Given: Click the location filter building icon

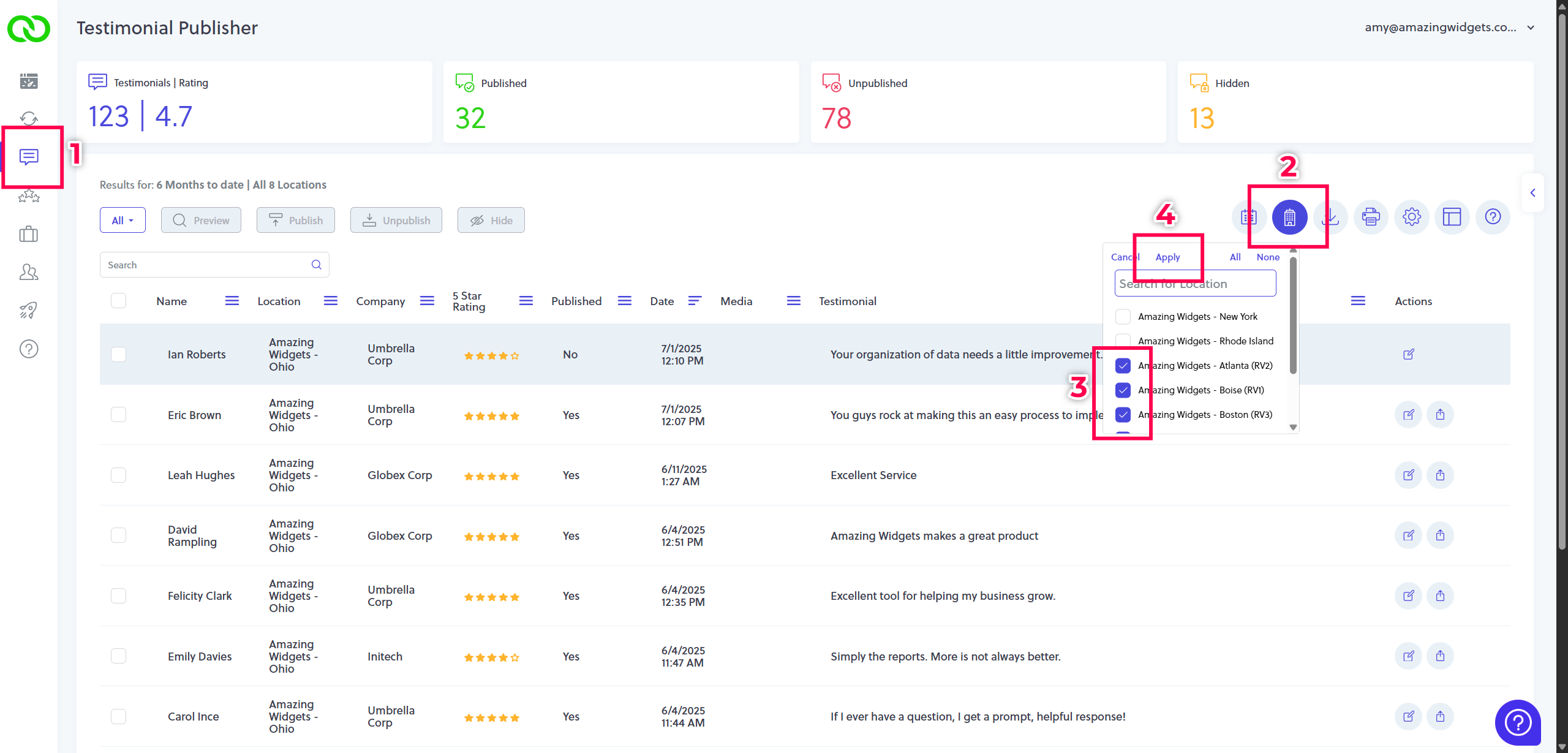Looking at the screenshot, I should [1289, 217].
